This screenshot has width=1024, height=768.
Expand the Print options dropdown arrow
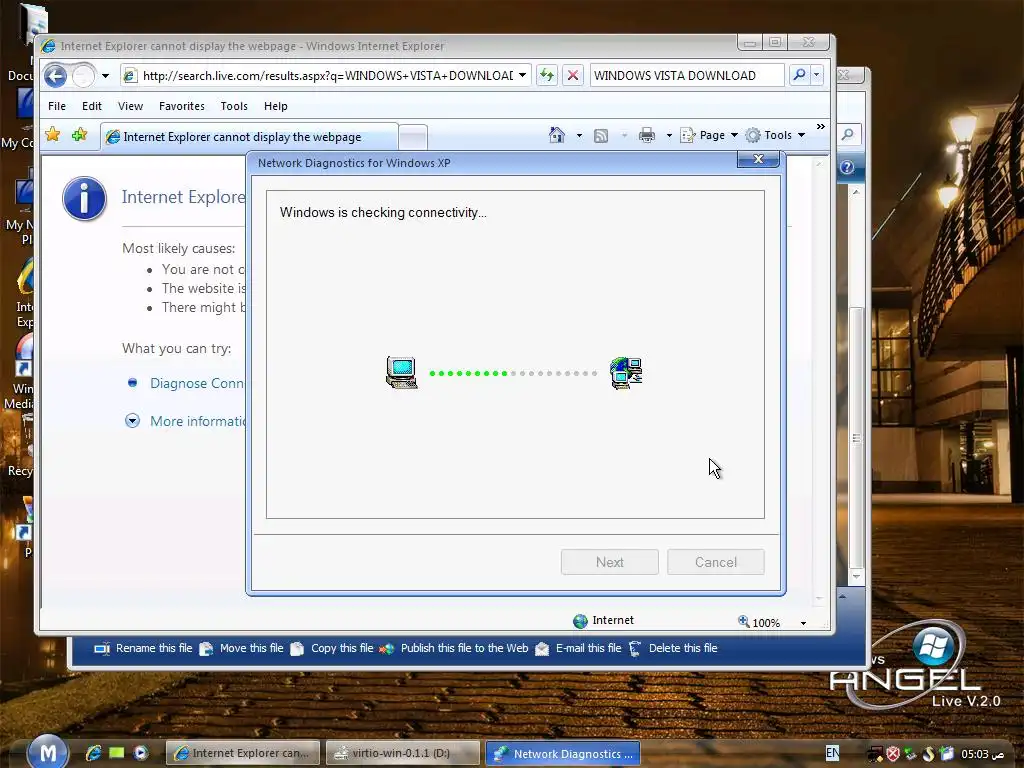[669, 136]
